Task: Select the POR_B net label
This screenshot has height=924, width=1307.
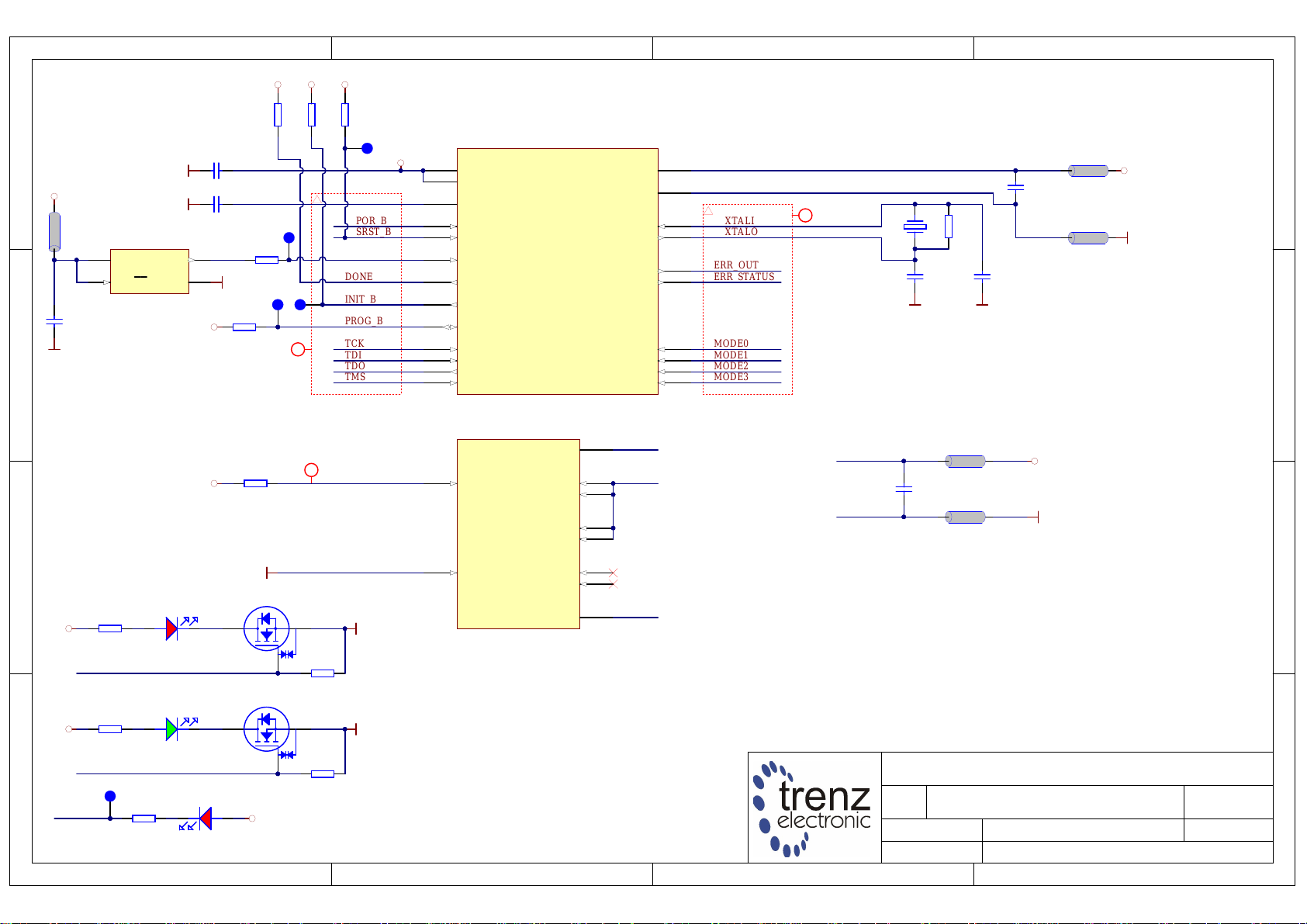Action: click(x=372, y=221)
